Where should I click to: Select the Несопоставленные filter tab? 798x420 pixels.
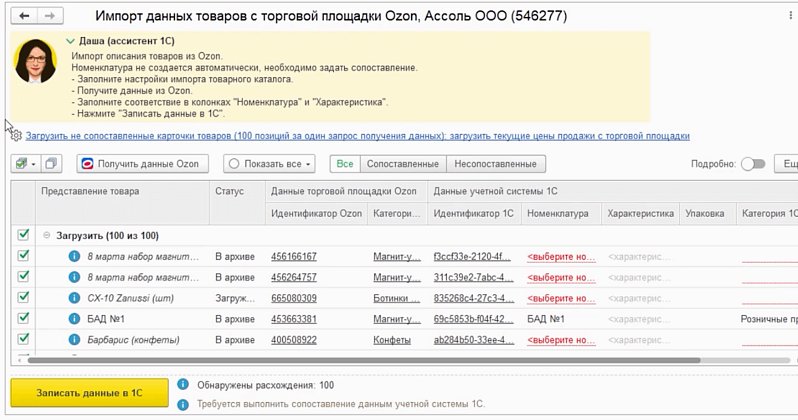[x=495, y=164]
